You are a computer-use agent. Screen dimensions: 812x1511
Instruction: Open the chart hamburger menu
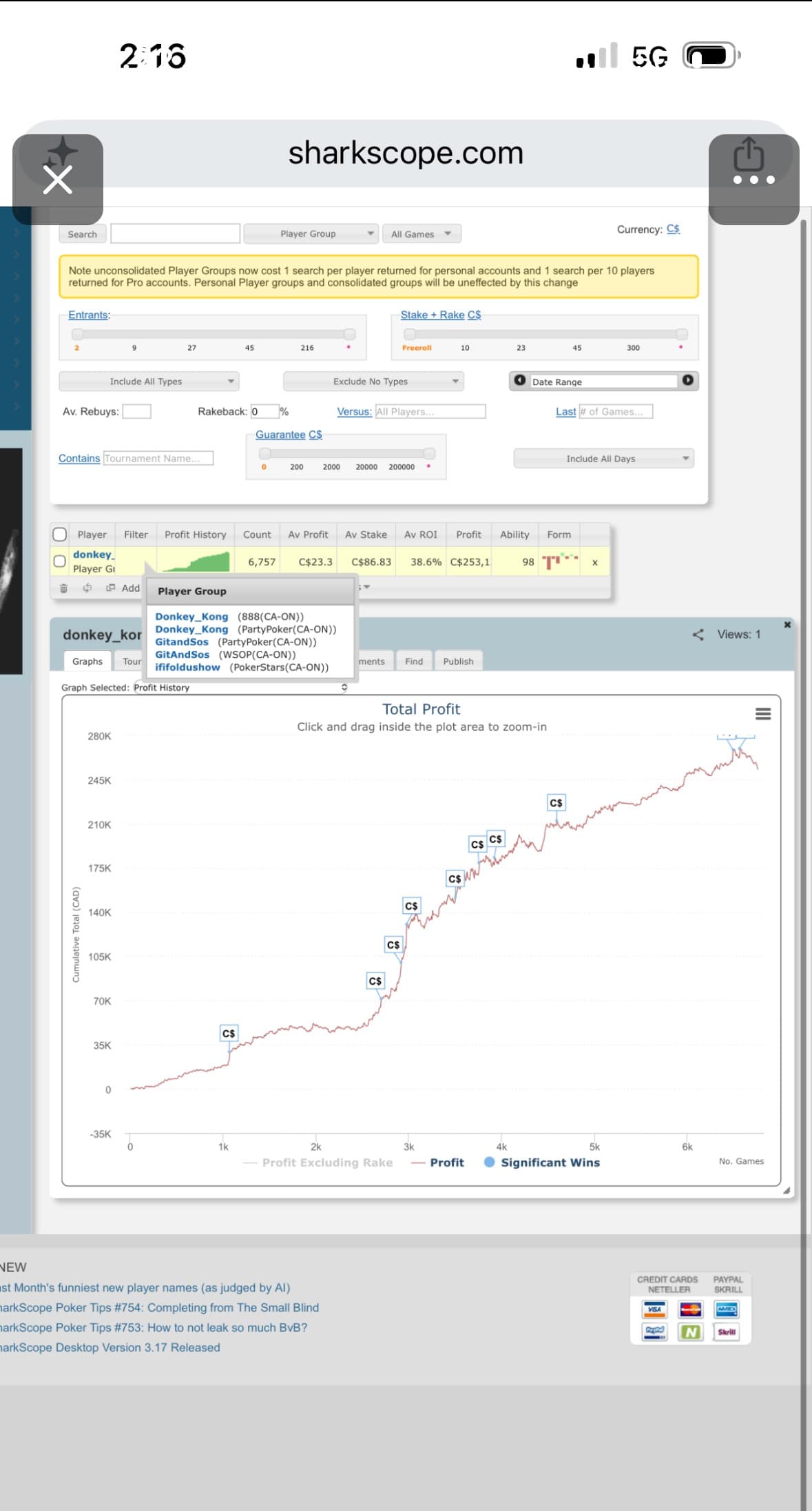pyautogui.click(x=763, y=713)
